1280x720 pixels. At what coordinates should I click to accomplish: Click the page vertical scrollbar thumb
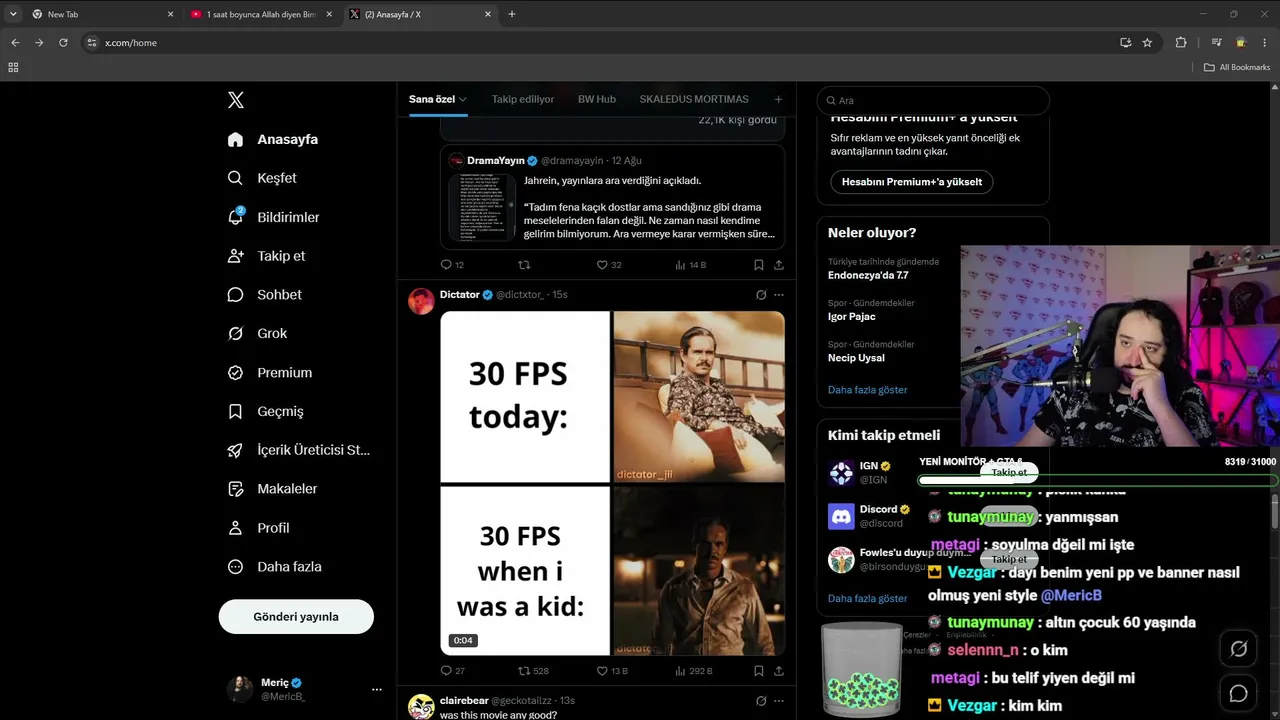click(1274, 512)
